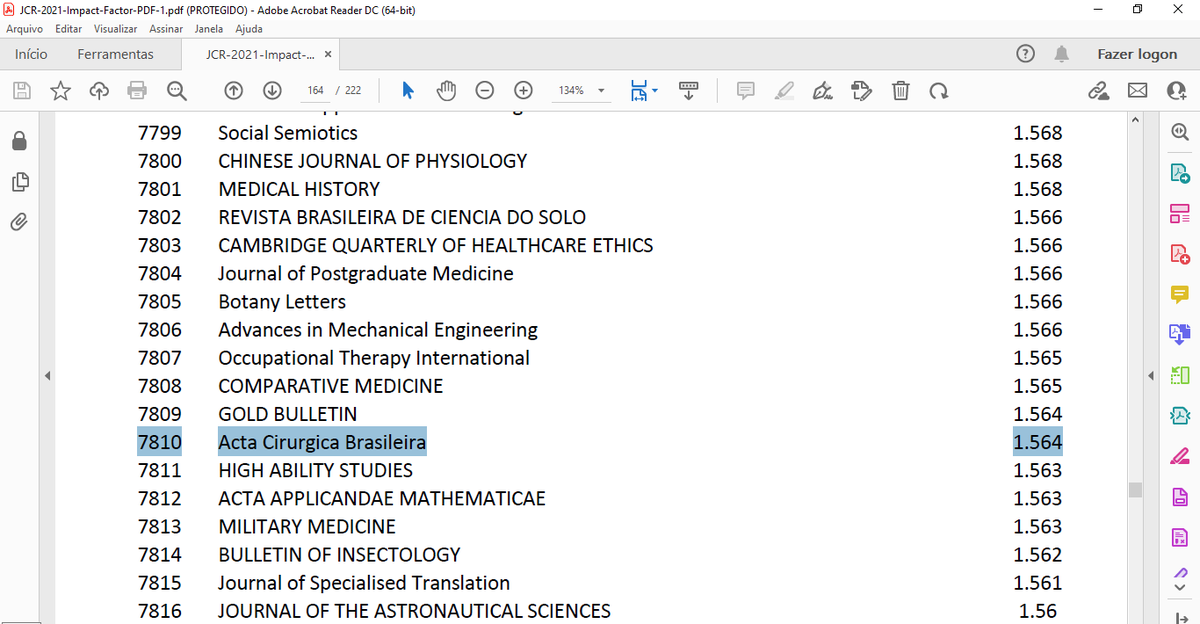The height and width of the screenshot is (624, 1200).
Task: Send file by email envelope icon
Action: [x=1137, y=91]
